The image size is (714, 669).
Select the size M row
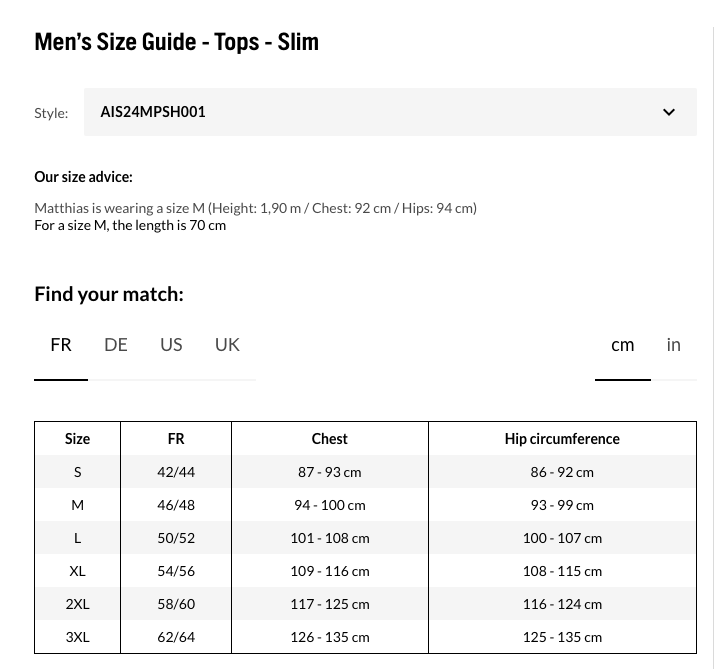click(x=365, y=505)
